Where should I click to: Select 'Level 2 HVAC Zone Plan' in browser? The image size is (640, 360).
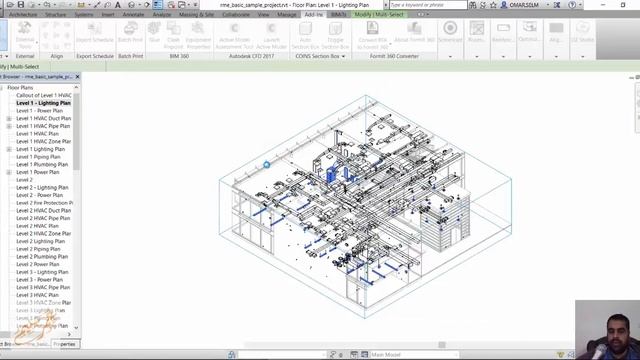click(x=44, y=233)
